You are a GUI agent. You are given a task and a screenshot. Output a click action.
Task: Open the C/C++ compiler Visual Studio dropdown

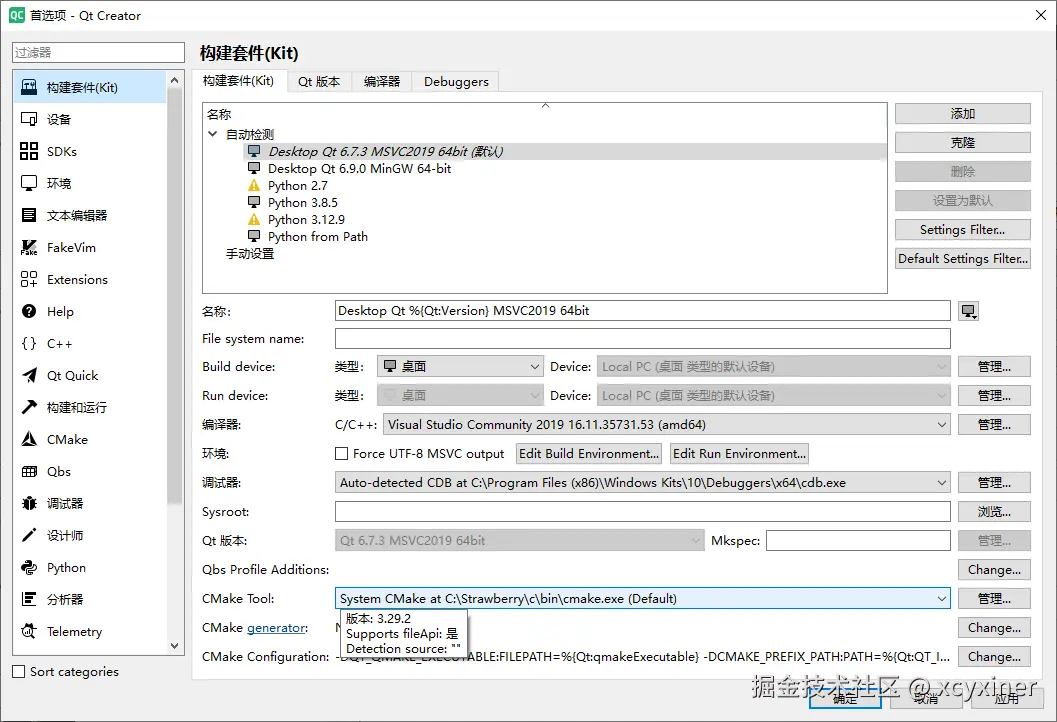(667, 425)
